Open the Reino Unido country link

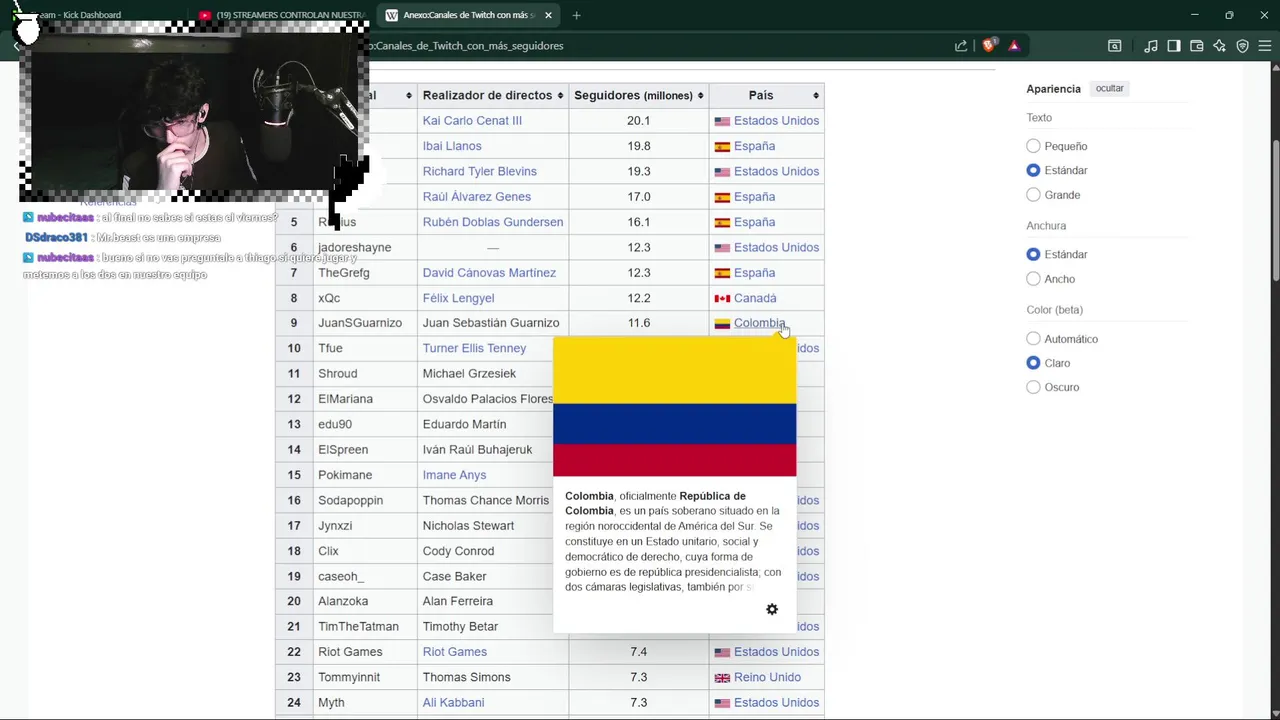[x=767, y=678]
